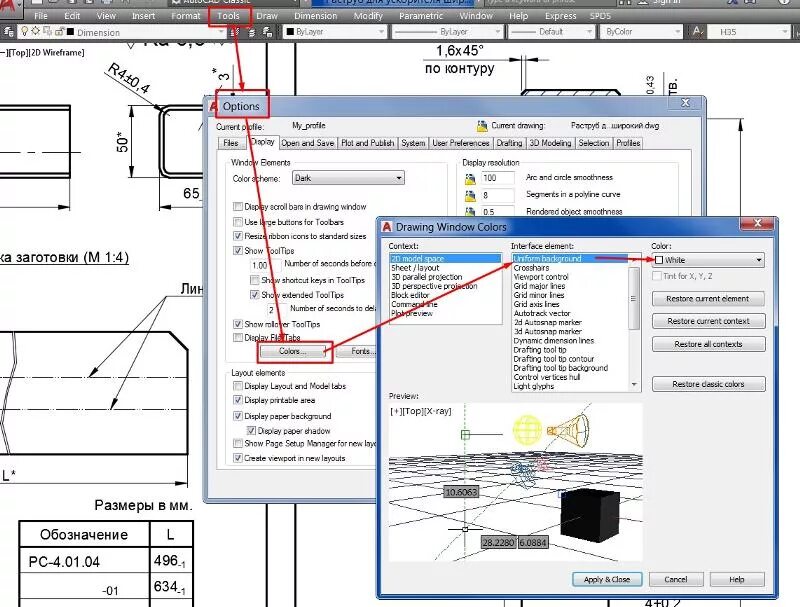The width and height of the screenshot is (800, 607).
Task: Toggle Show shortcut keys in ToolTips
Action: pyautogui.click(x=254, y=280)
